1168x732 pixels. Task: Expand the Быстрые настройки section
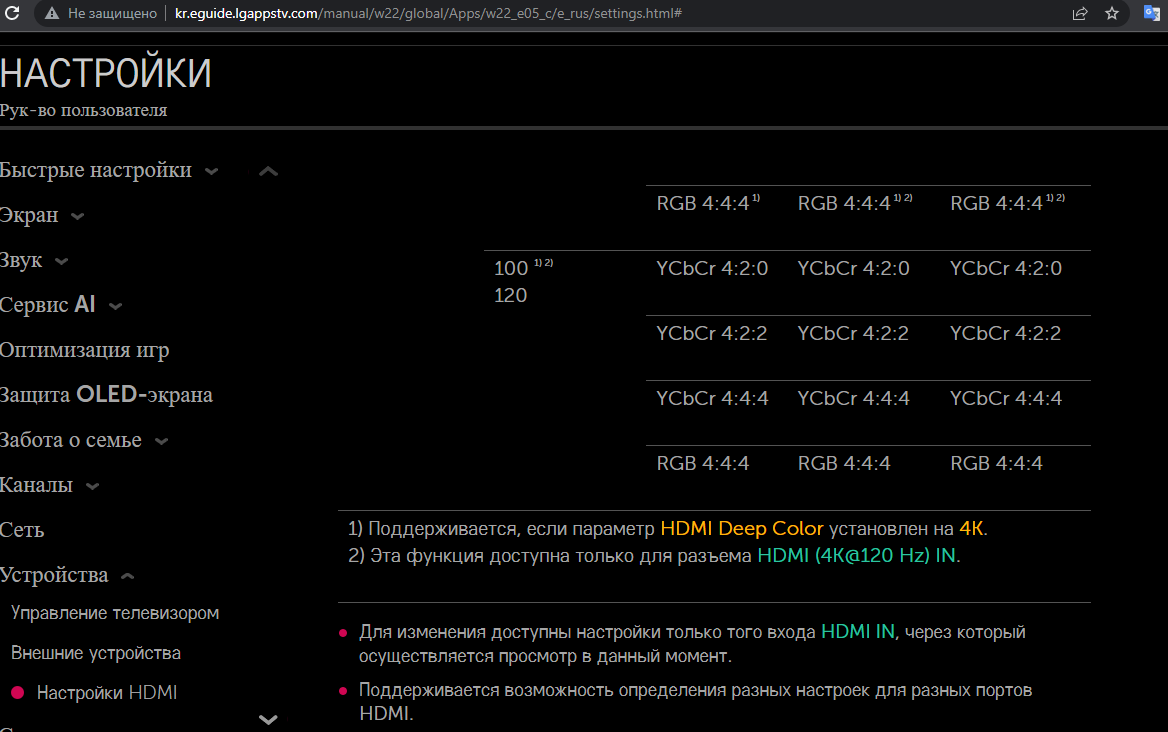point(211,171)
